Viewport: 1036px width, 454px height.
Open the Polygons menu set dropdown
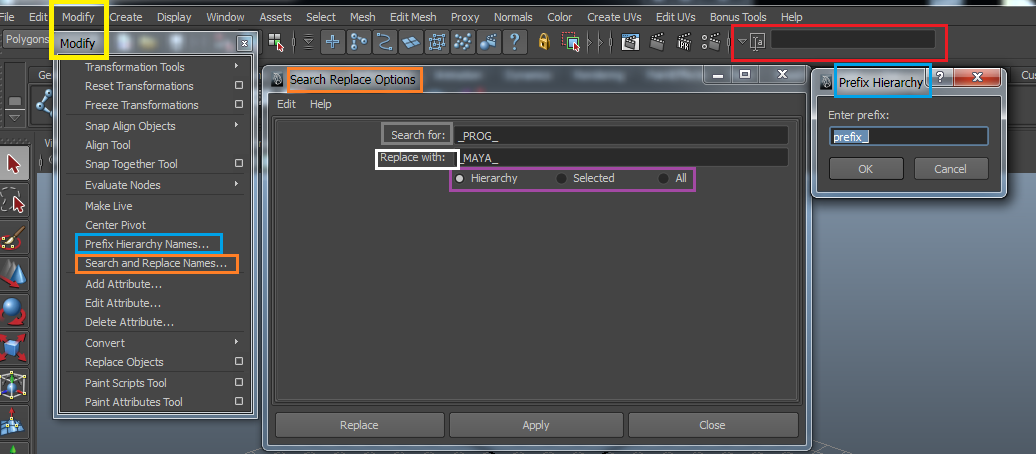point(26,40)
